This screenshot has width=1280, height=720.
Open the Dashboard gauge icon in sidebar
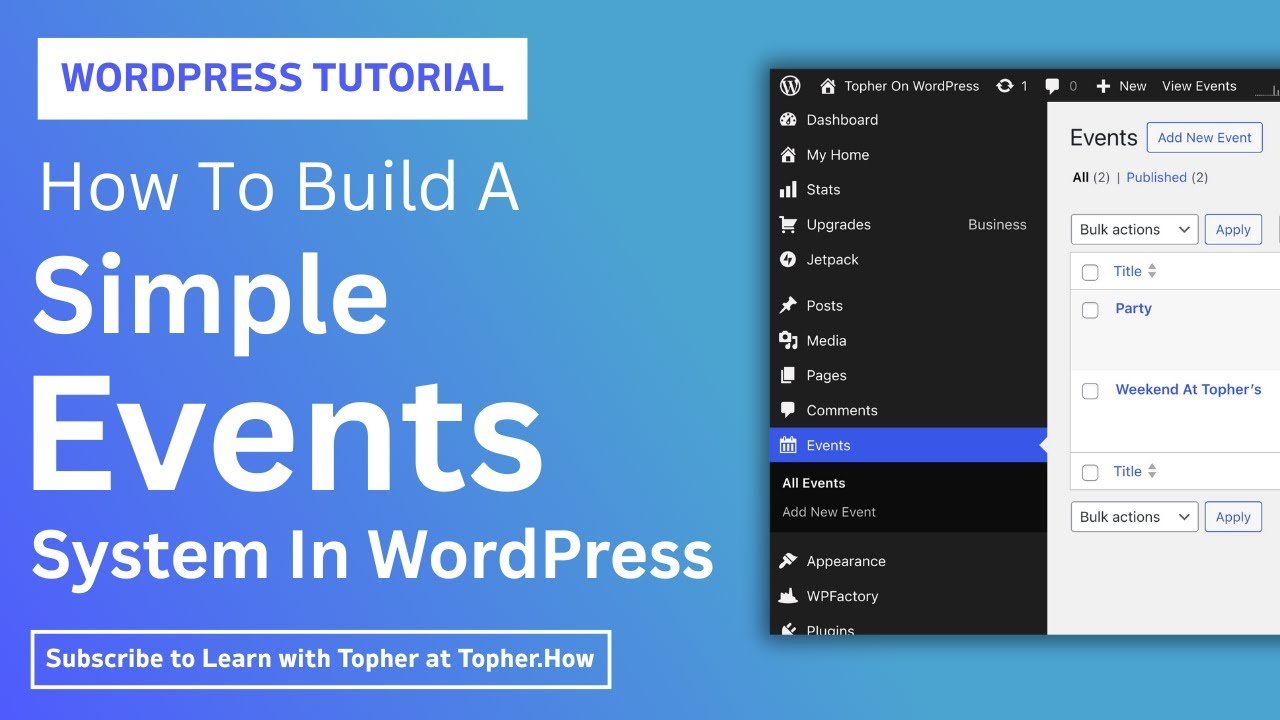[788, 120]
